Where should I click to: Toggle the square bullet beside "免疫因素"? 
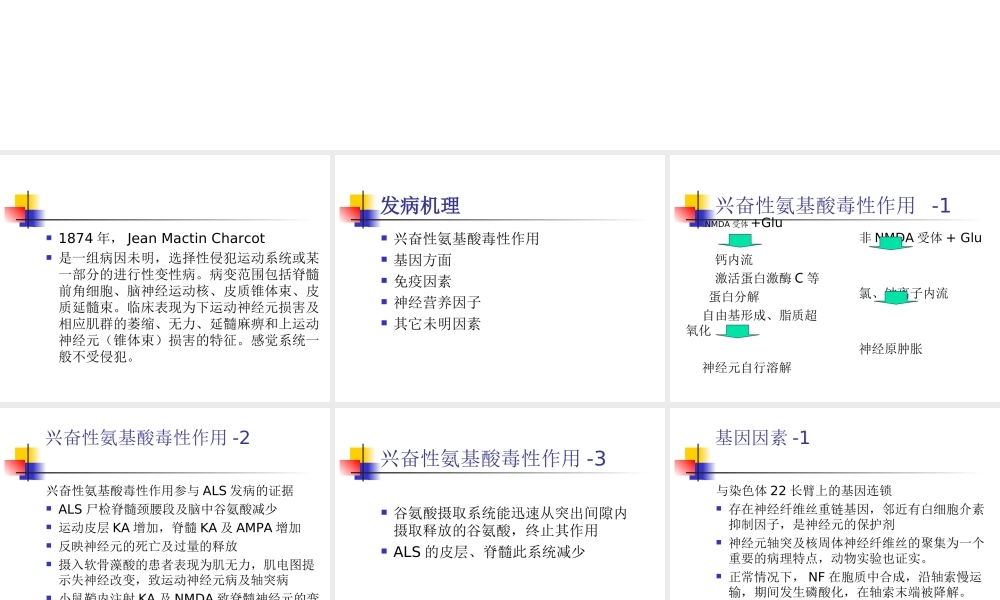tap(382, 280)
